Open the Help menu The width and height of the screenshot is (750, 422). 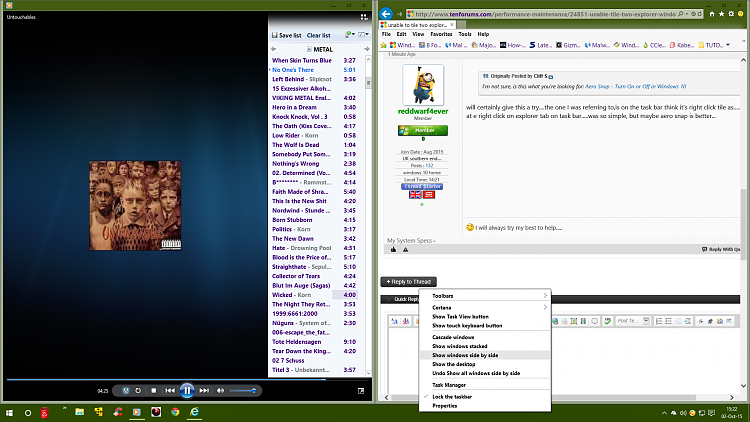pos(483,34)
